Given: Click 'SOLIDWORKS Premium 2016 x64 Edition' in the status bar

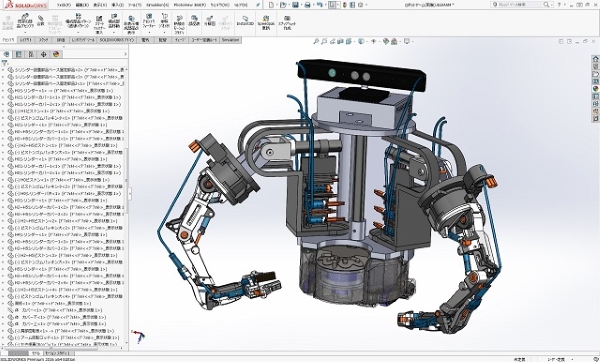Looking at the screenshot, I should tap(38, 359).
